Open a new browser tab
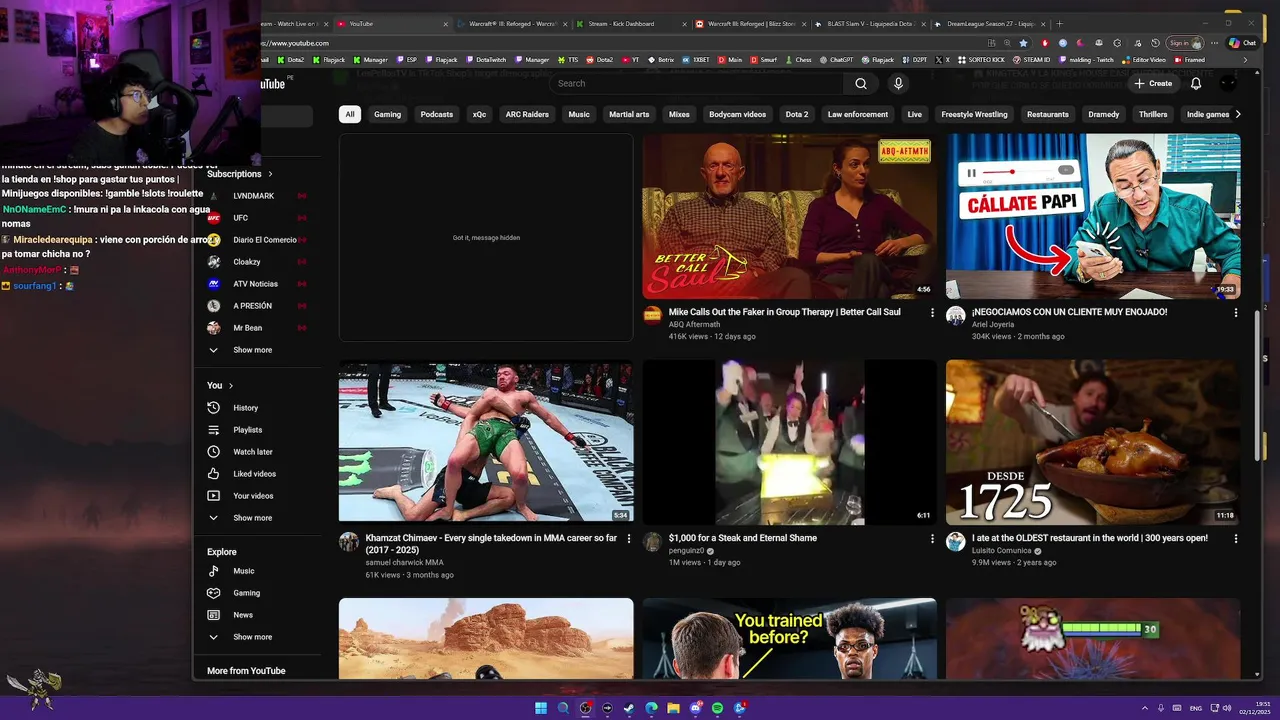The height and width of the screenshot is (720, 1280). pos(1060,23)
